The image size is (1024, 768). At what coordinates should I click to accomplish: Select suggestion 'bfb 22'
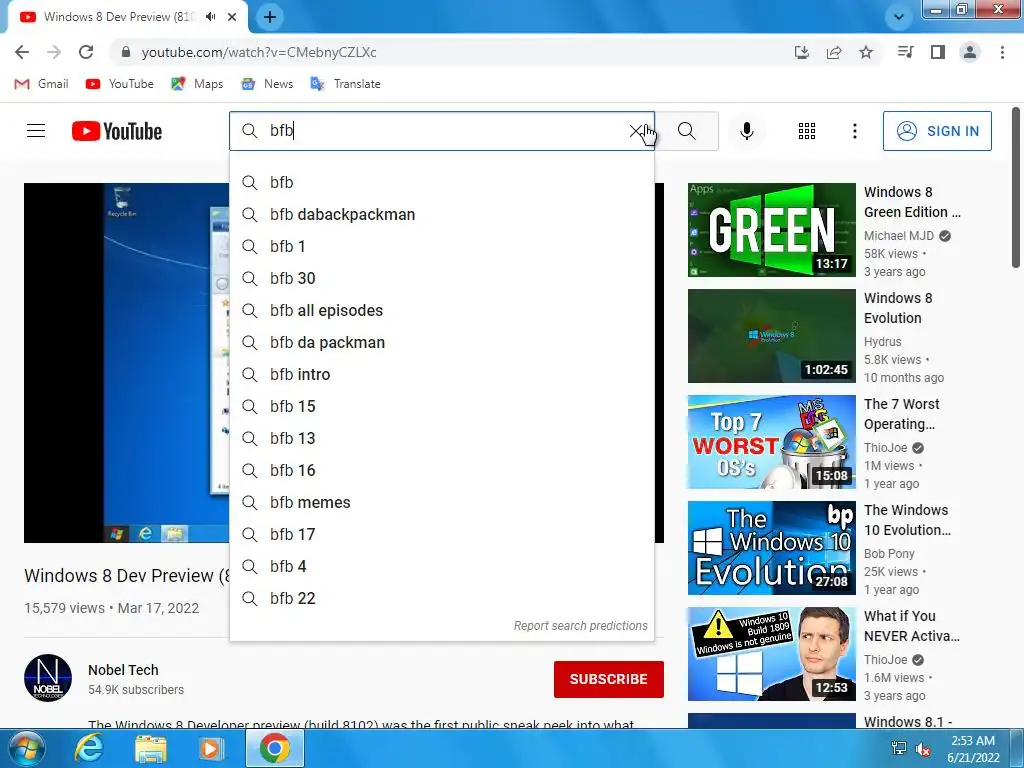tap(441, 599)
